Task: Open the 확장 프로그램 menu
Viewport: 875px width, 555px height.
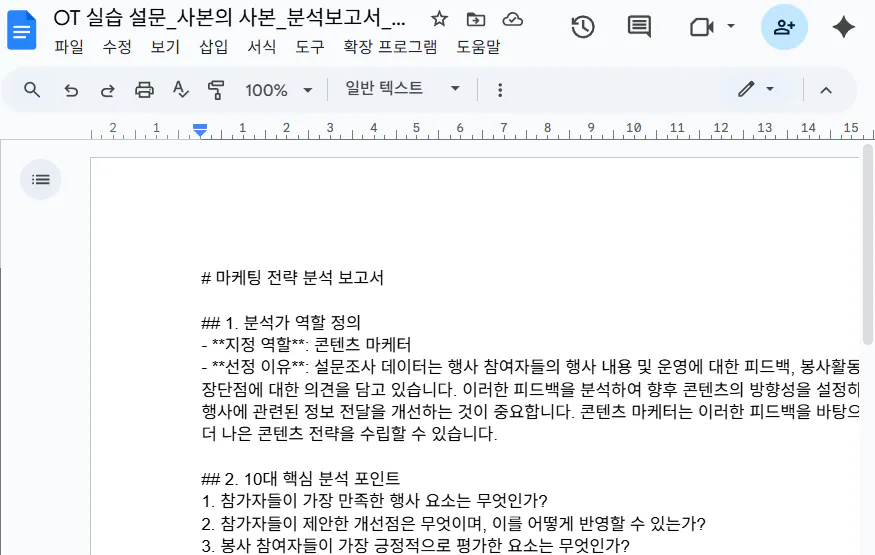Action: [390, 47]
